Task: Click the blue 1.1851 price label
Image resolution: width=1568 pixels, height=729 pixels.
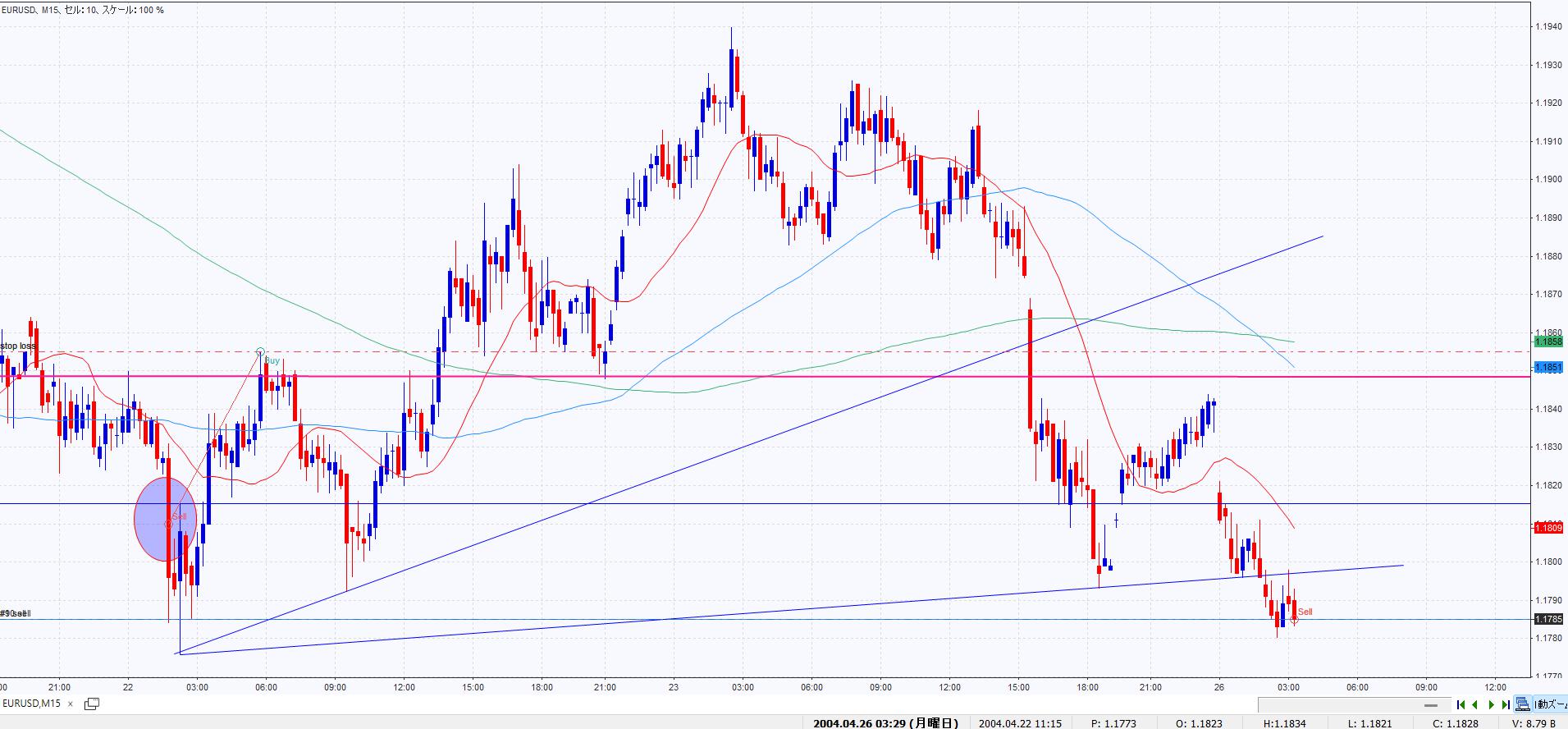Action: tap(1547, 368)
